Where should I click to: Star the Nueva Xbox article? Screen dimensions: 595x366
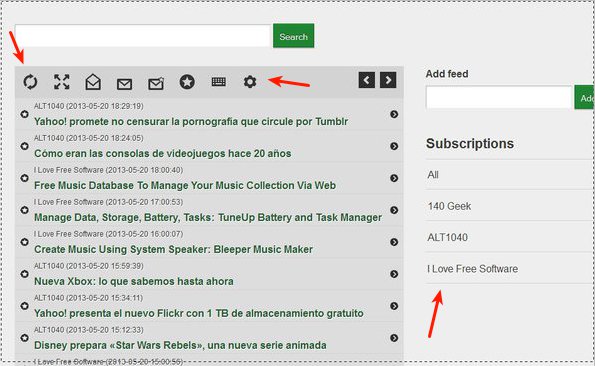pos(25,274)
